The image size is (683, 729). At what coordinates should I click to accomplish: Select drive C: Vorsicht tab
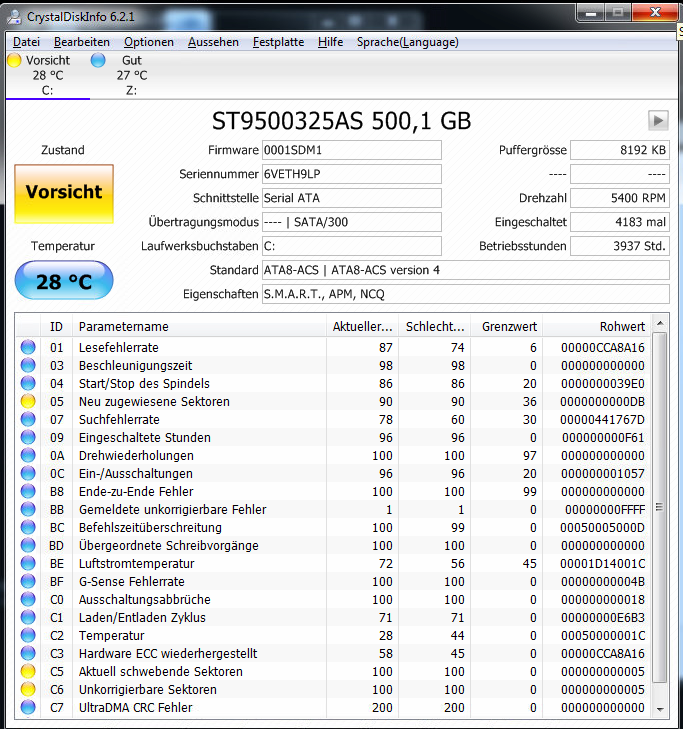pyautogui.click(x=47, y=75)
